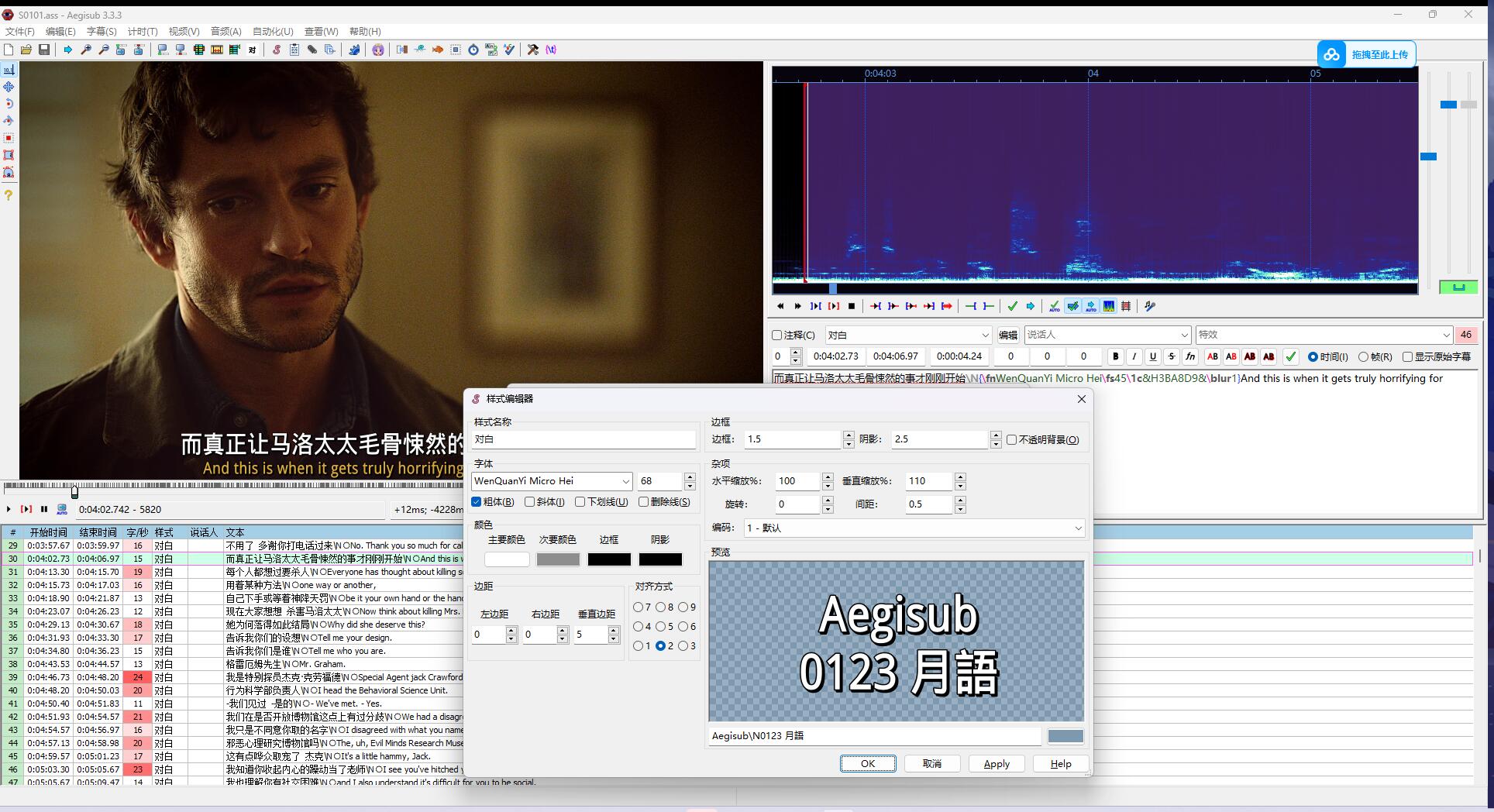The image size is (1494, 812).
Task: Open the 文件(F) menu
Action: (20, 32)
